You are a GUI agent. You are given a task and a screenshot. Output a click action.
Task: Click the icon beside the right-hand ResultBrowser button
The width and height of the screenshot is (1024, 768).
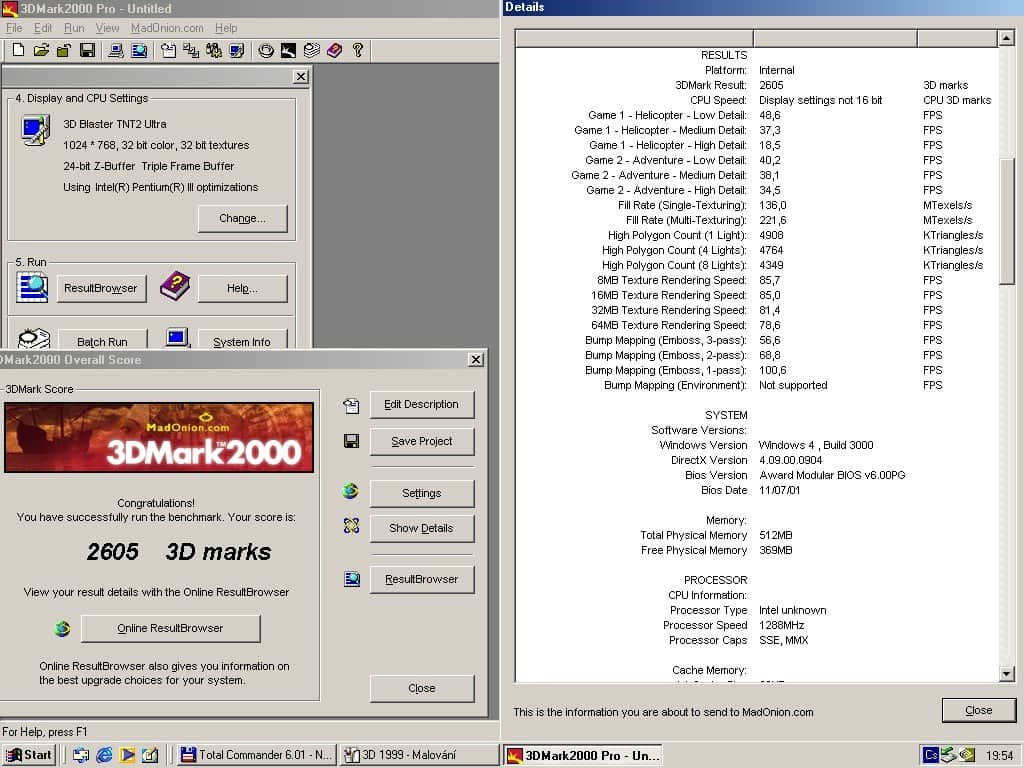tap(352, 579)
